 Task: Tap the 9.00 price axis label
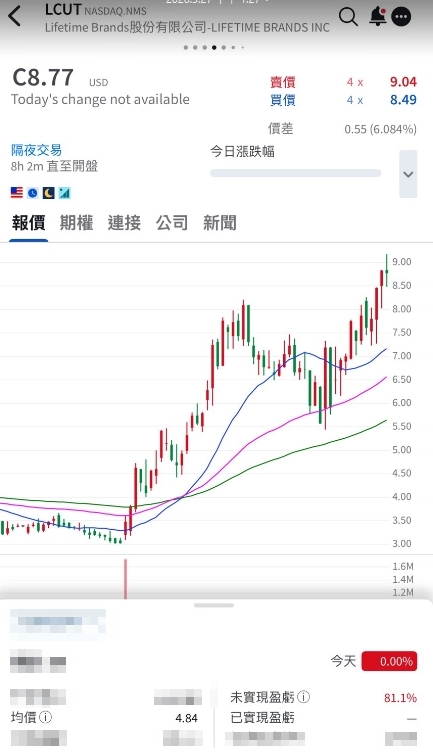click(x=402, y=262)
